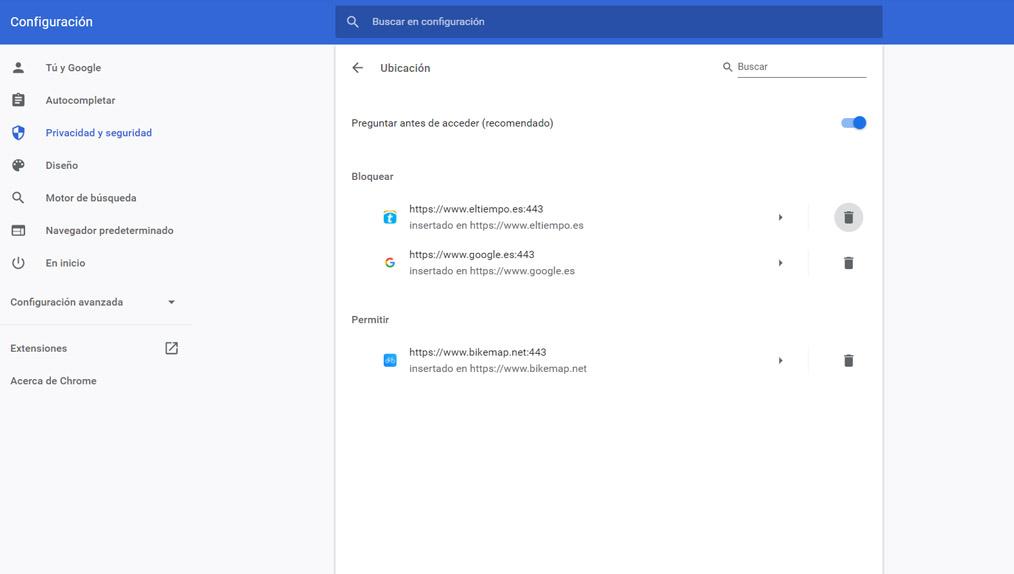Select Autocompletar in the sidebar
This screenshot has height=574, width=1014.
[80, 100]
